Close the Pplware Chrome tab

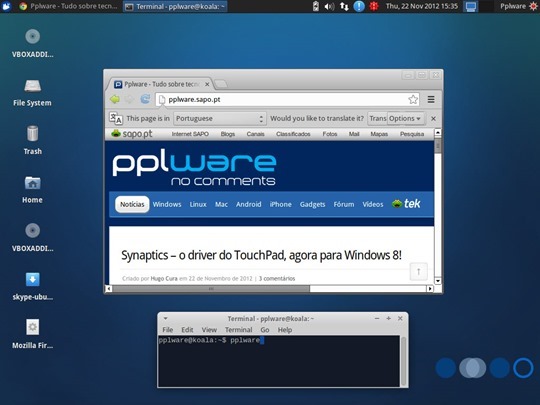pos(207,84)
